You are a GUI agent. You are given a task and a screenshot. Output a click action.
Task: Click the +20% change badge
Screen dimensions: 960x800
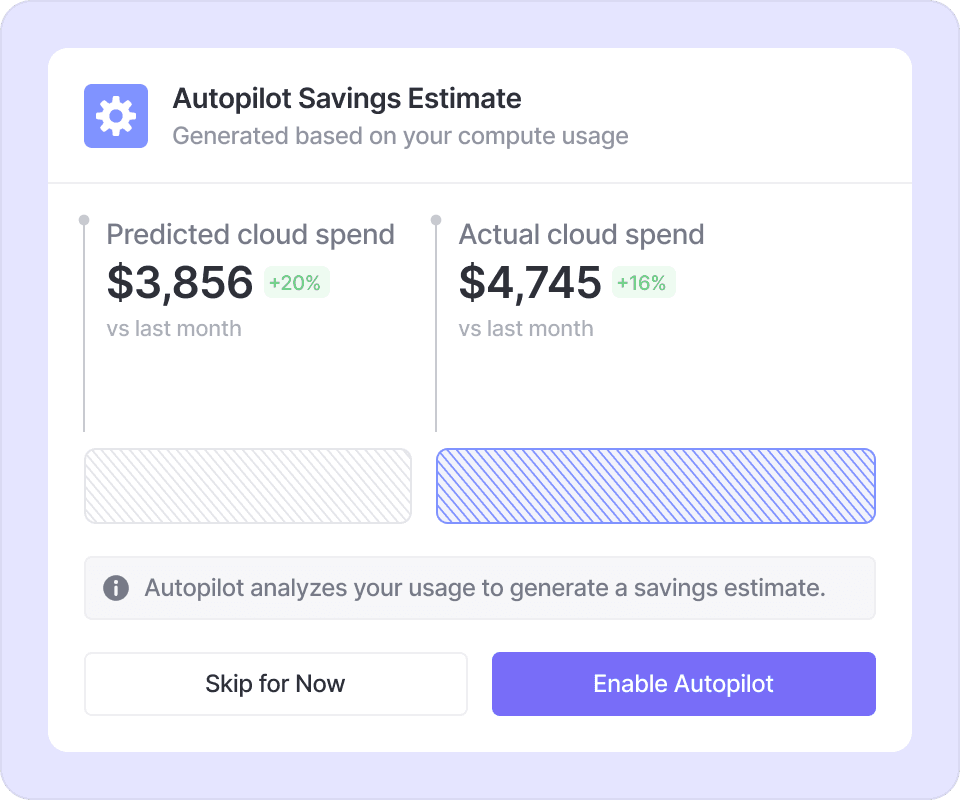(x=295, y=283)
